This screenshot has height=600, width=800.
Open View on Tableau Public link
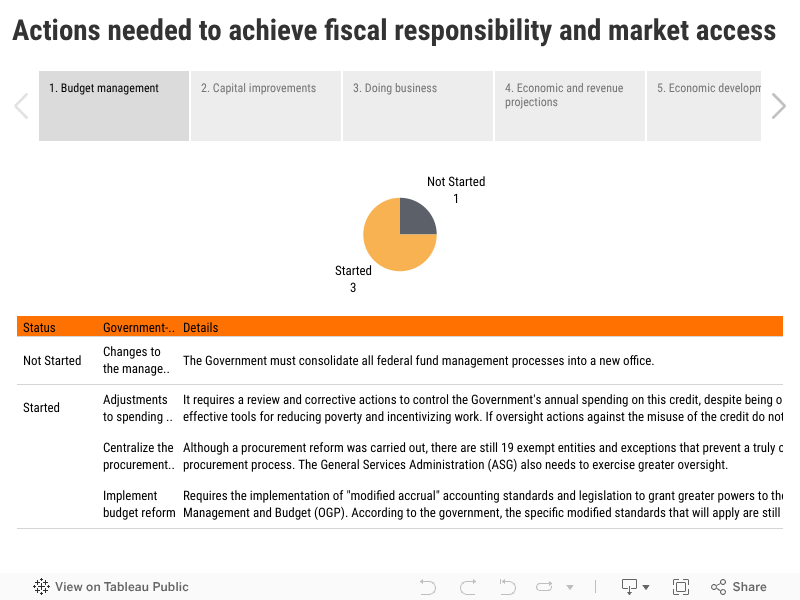pos(121,587)
